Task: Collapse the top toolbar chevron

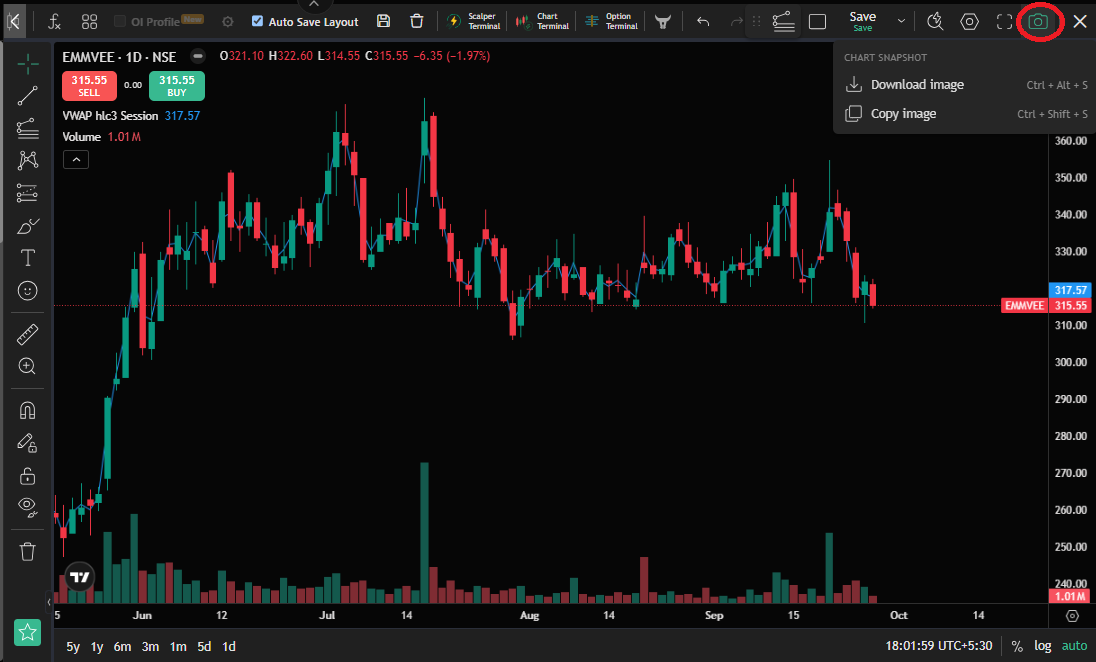Action: coord(314,4)
